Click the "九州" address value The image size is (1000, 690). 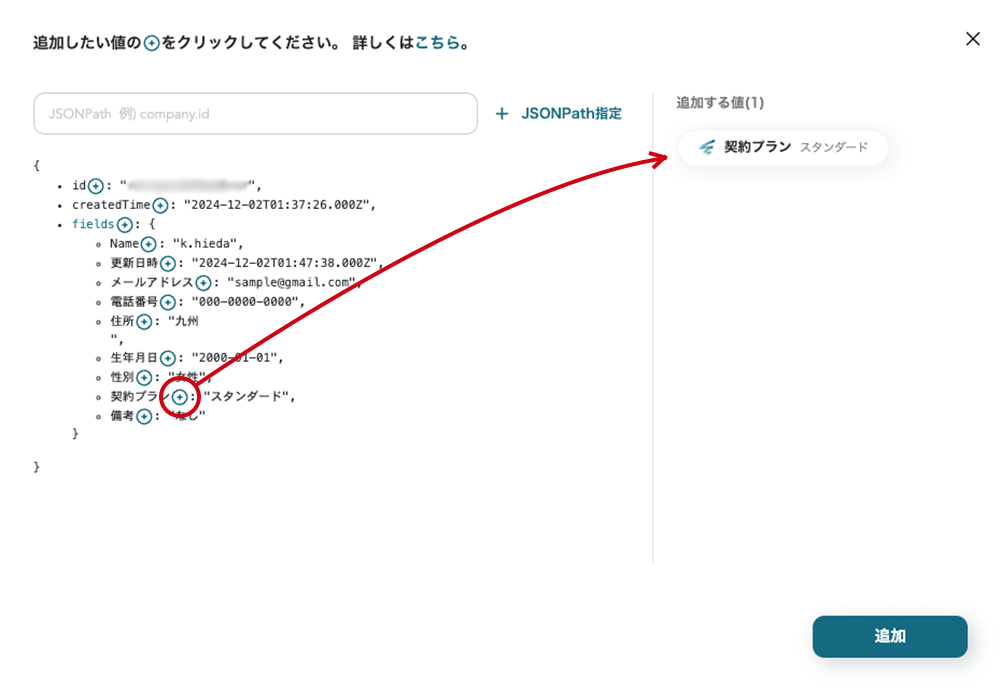click(183, 321)
